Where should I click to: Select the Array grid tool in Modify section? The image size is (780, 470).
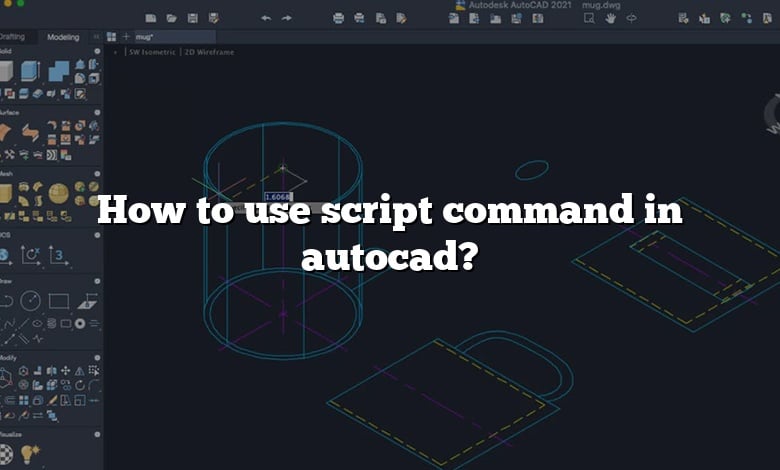click(23, 400)
